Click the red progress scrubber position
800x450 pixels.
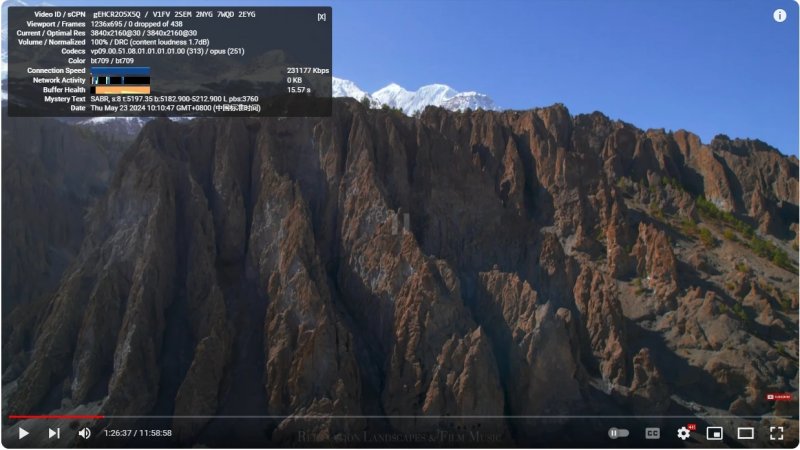coord(102,417)
